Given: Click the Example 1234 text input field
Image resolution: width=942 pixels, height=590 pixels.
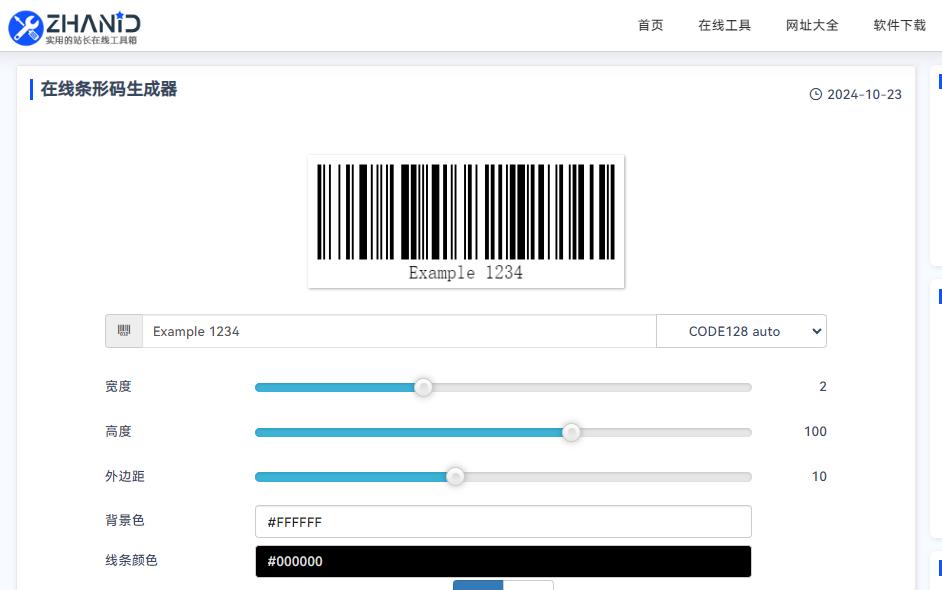Looking at the screenshot, I should coord(399,331).
